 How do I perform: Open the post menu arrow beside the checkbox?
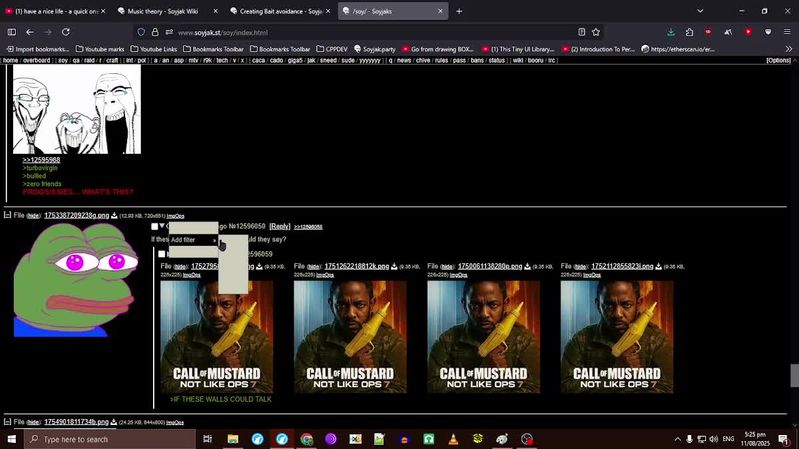coord(162,227)
